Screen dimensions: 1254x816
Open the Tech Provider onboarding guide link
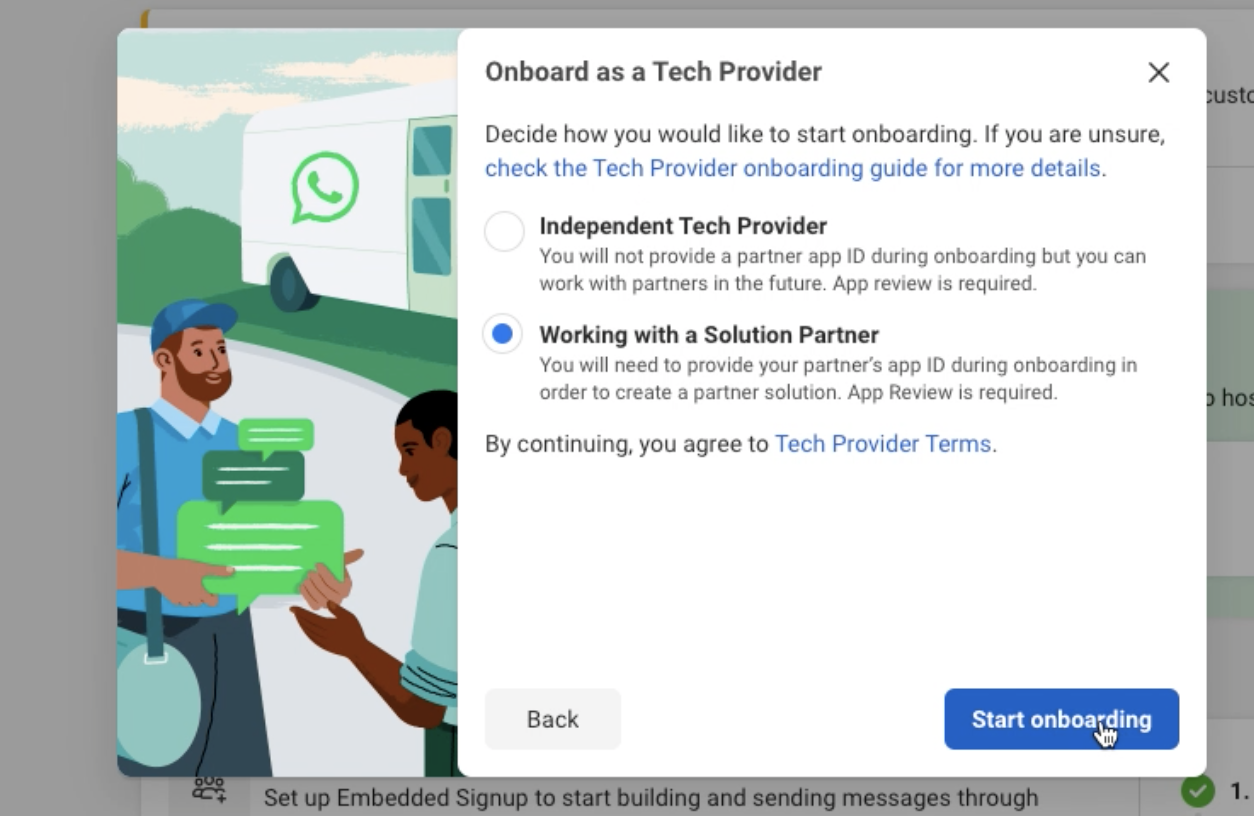click(x=793, y=168)
